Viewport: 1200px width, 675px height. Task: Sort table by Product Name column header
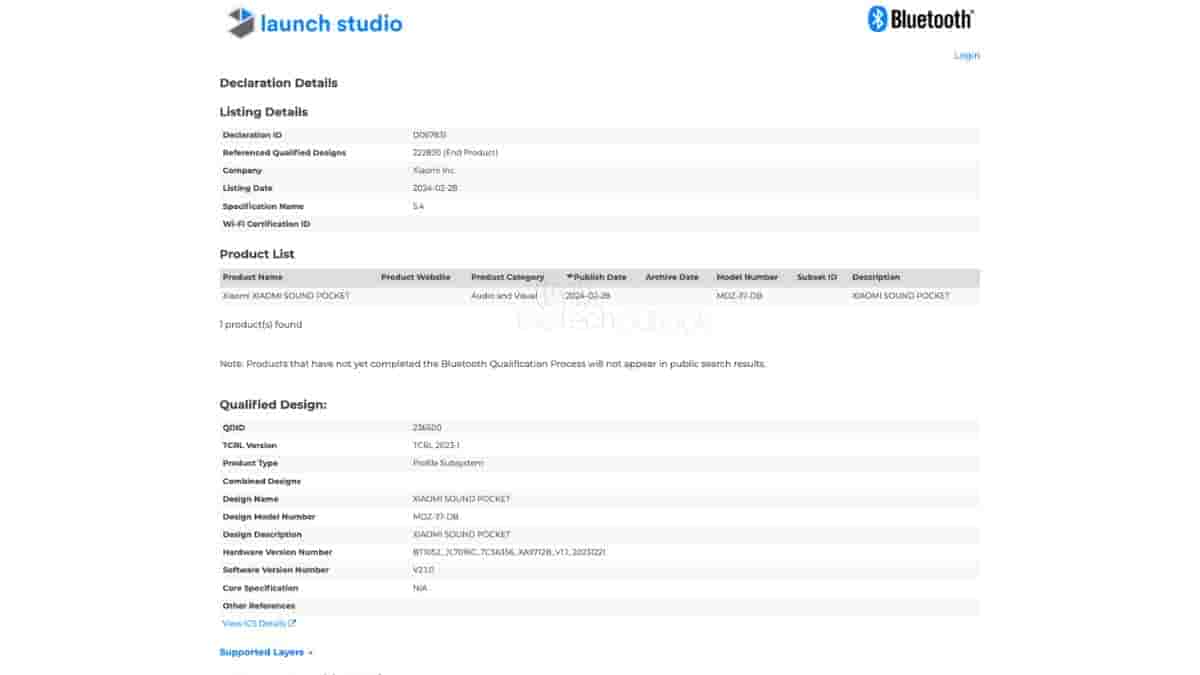[252, 277]
